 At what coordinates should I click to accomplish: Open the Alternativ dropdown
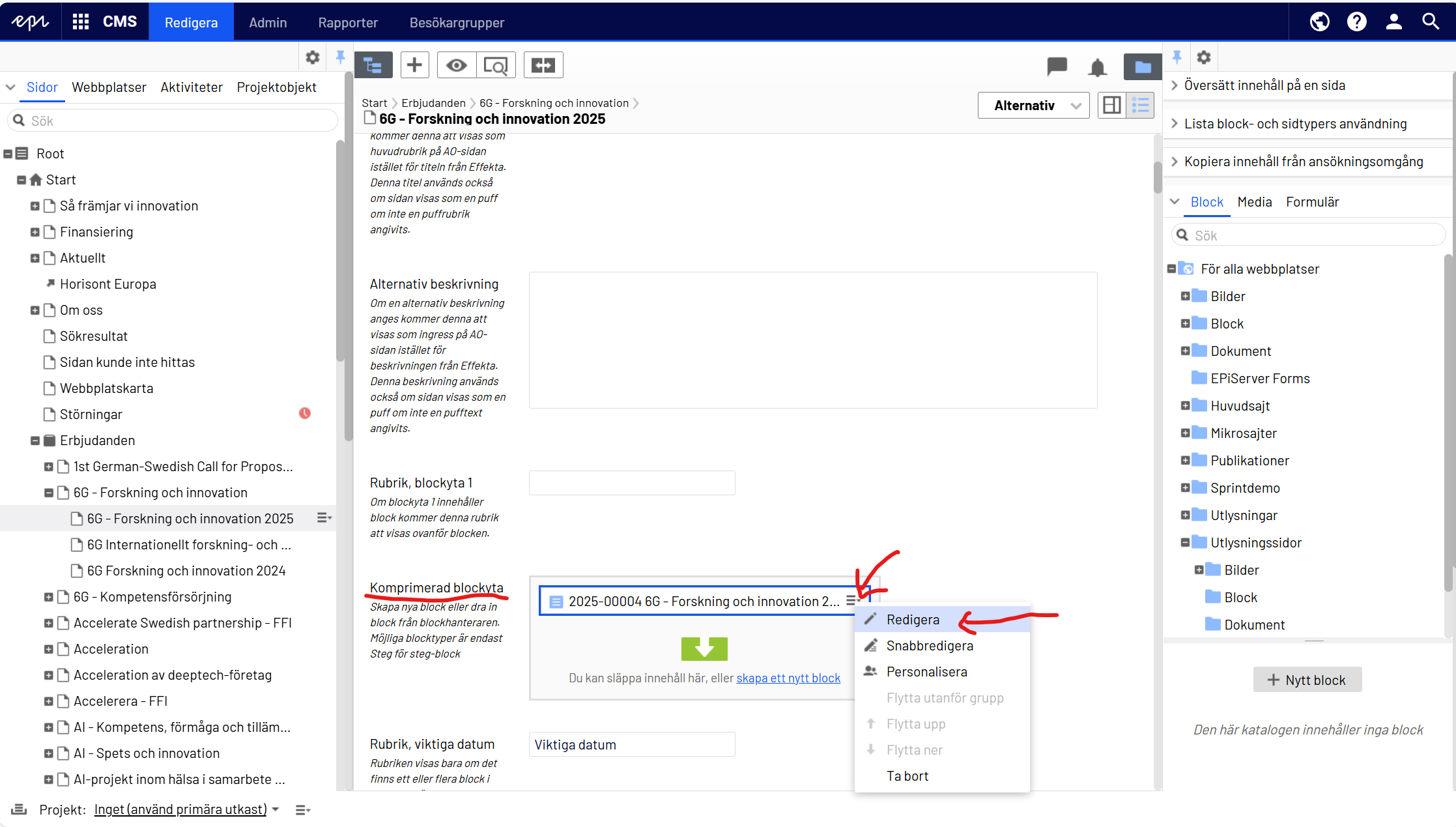click(x=1033, y=106)
